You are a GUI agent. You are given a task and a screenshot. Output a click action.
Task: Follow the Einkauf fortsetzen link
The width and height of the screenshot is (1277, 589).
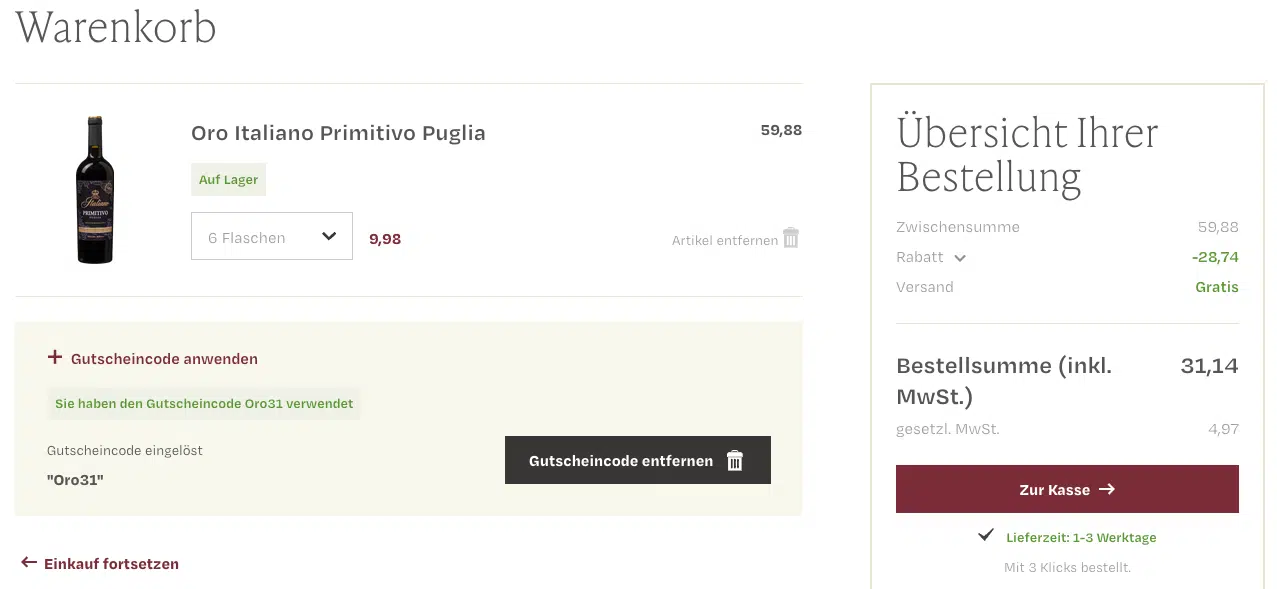click(111, 563)
